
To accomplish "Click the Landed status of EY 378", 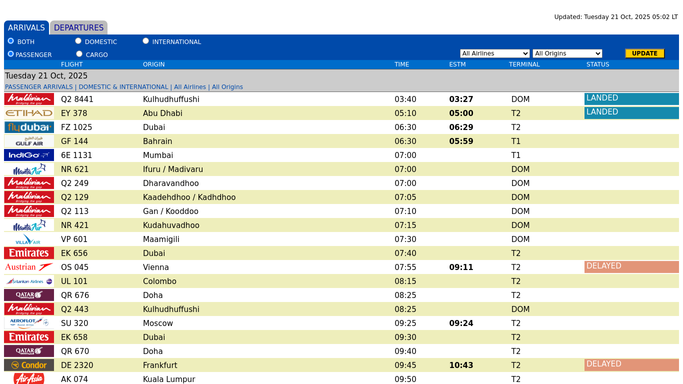I will [631, 112].
